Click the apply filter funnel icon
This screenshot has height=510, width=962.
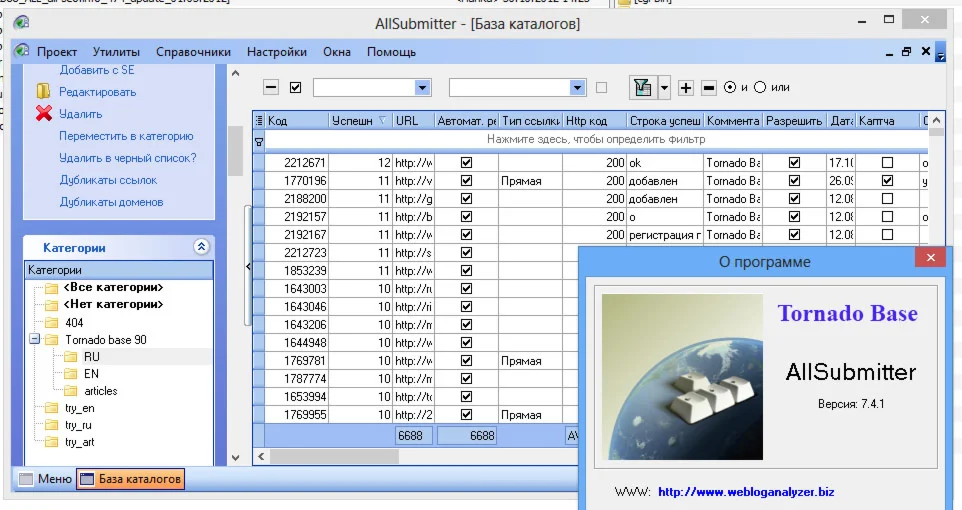[642, 88]
